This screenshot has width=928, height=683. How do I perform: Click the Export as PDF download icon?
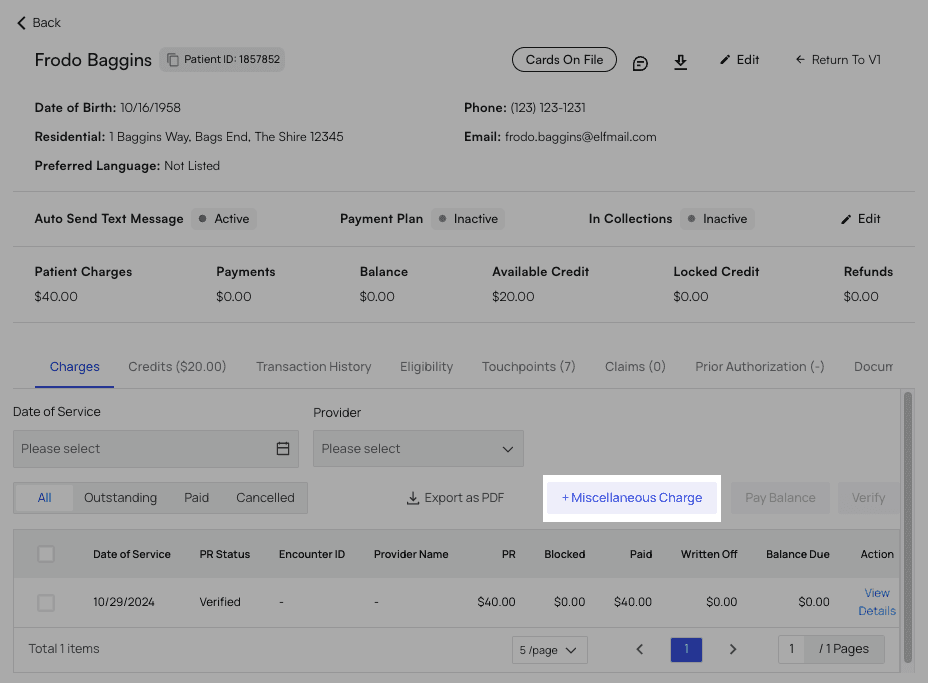point(413,498)
